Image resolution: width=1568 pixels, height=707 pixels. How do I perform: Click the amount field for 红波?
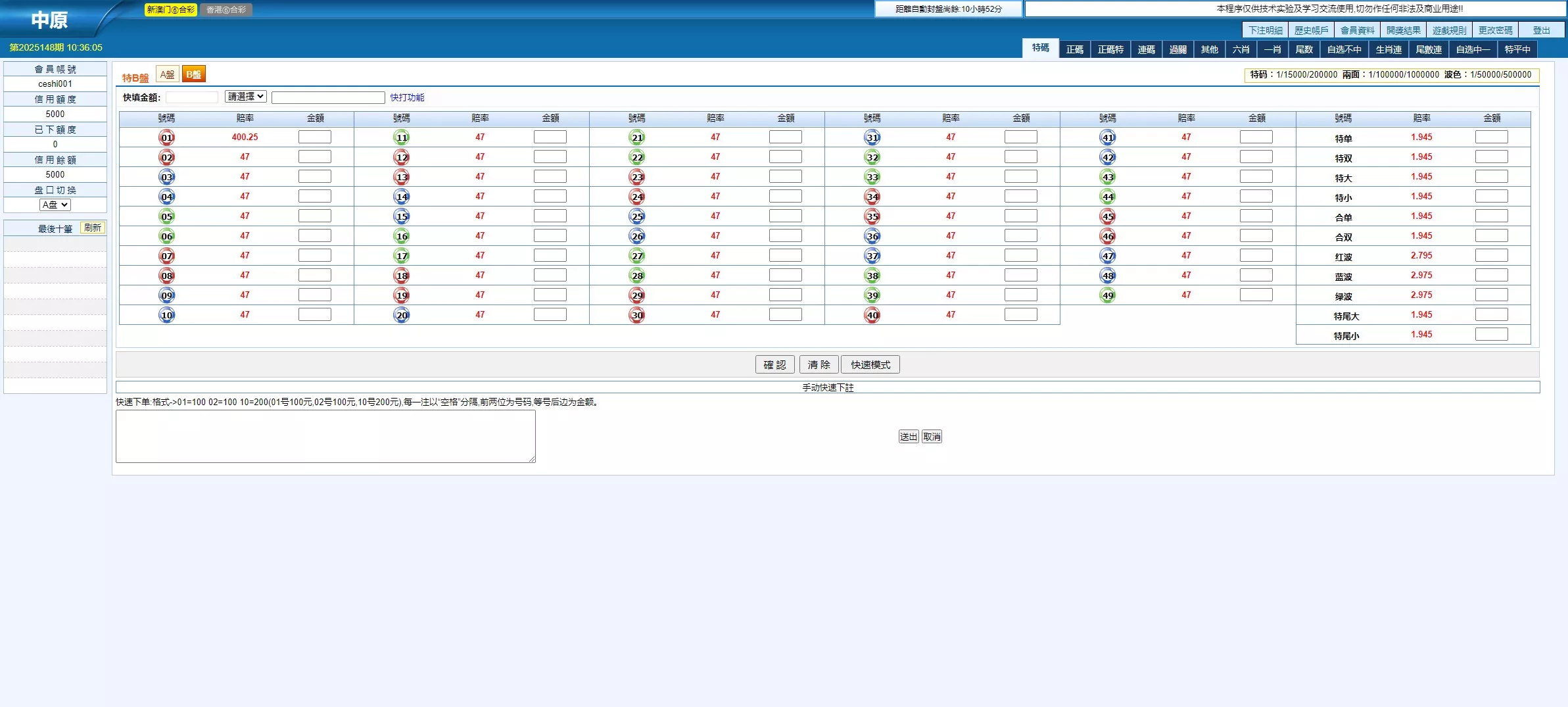click(1491, 255)
